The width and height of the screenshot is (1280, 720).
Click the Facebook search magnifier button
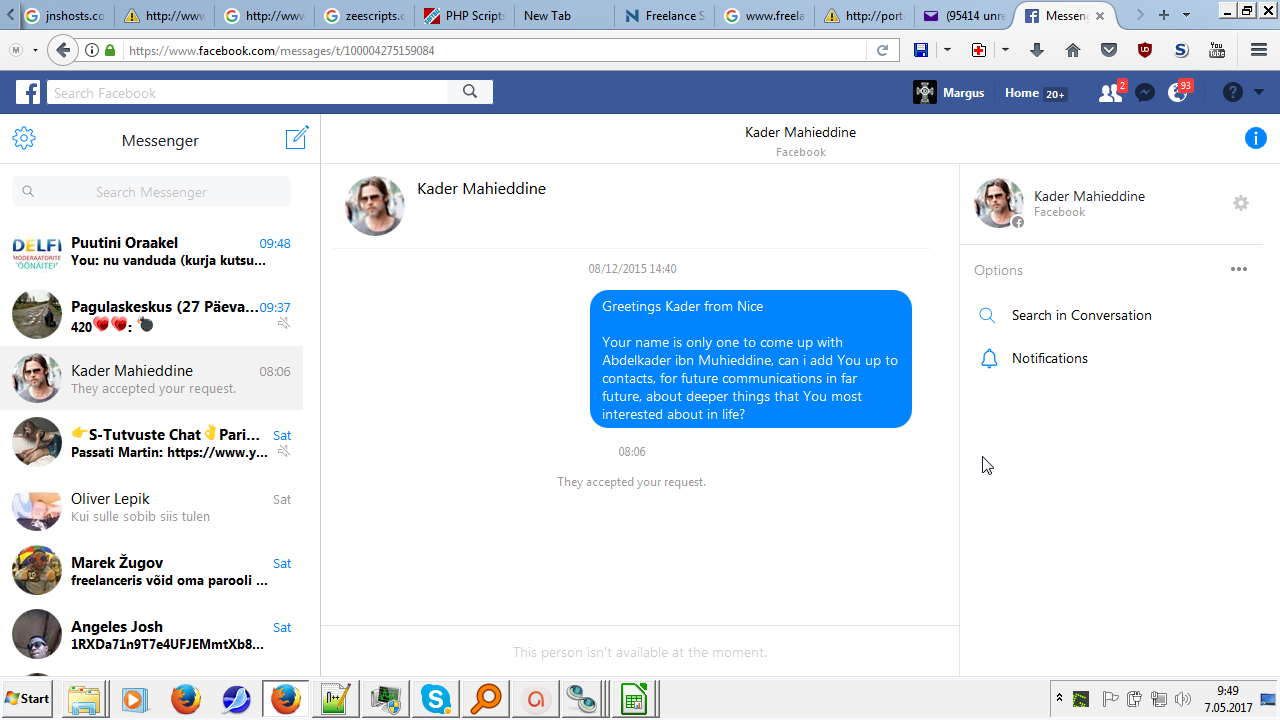coord(470,93)
